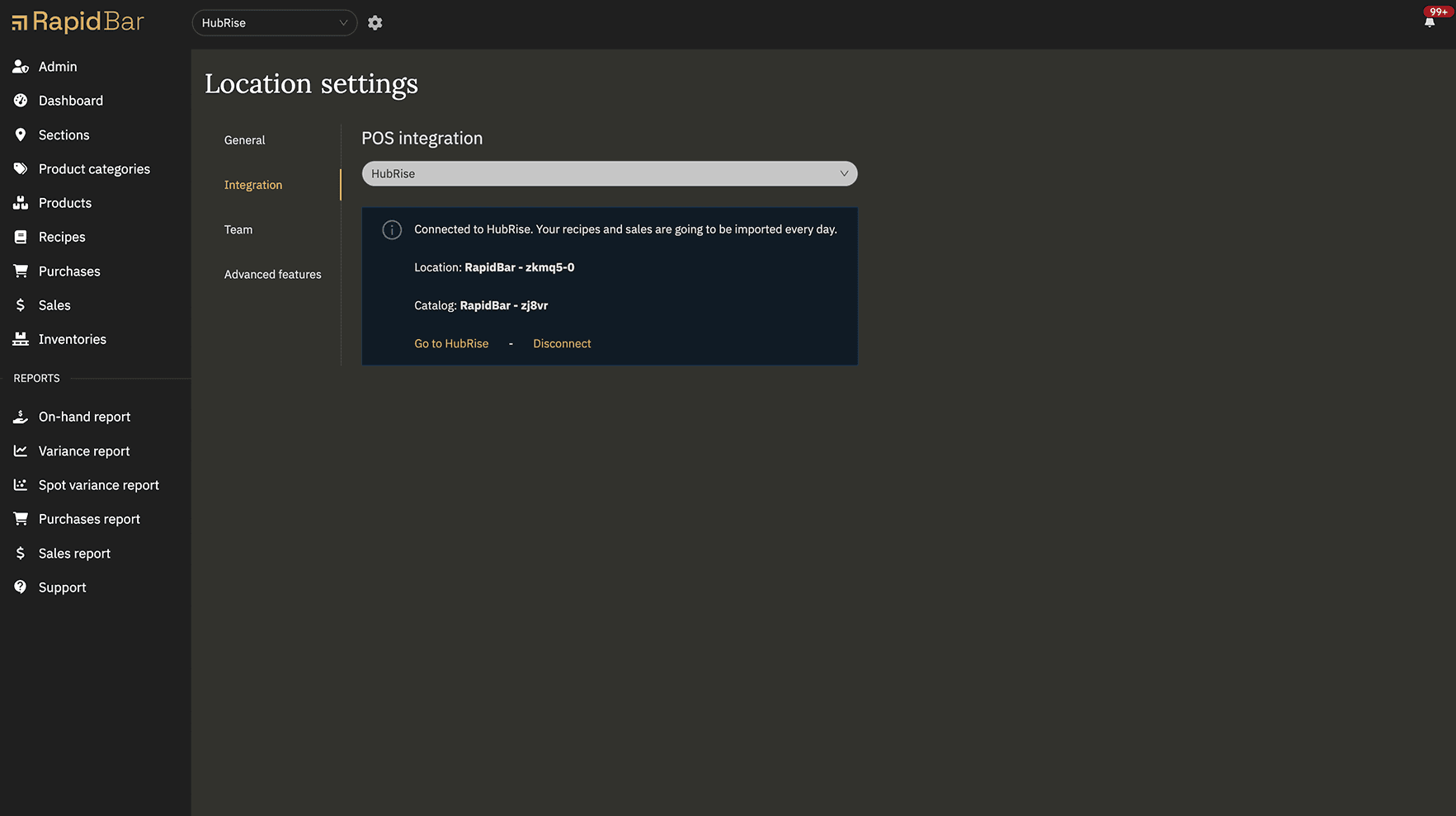Image resolution: width=1456 pixels, height=816 pixels.
Task: Click the POS integration heading
Action: coord(422,139)
